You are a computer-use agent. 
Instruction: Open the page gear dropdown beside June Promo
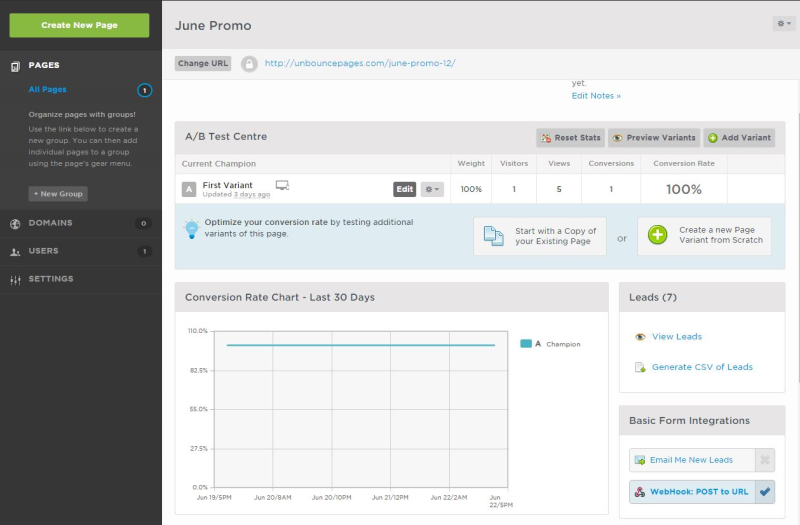[784, 23]
